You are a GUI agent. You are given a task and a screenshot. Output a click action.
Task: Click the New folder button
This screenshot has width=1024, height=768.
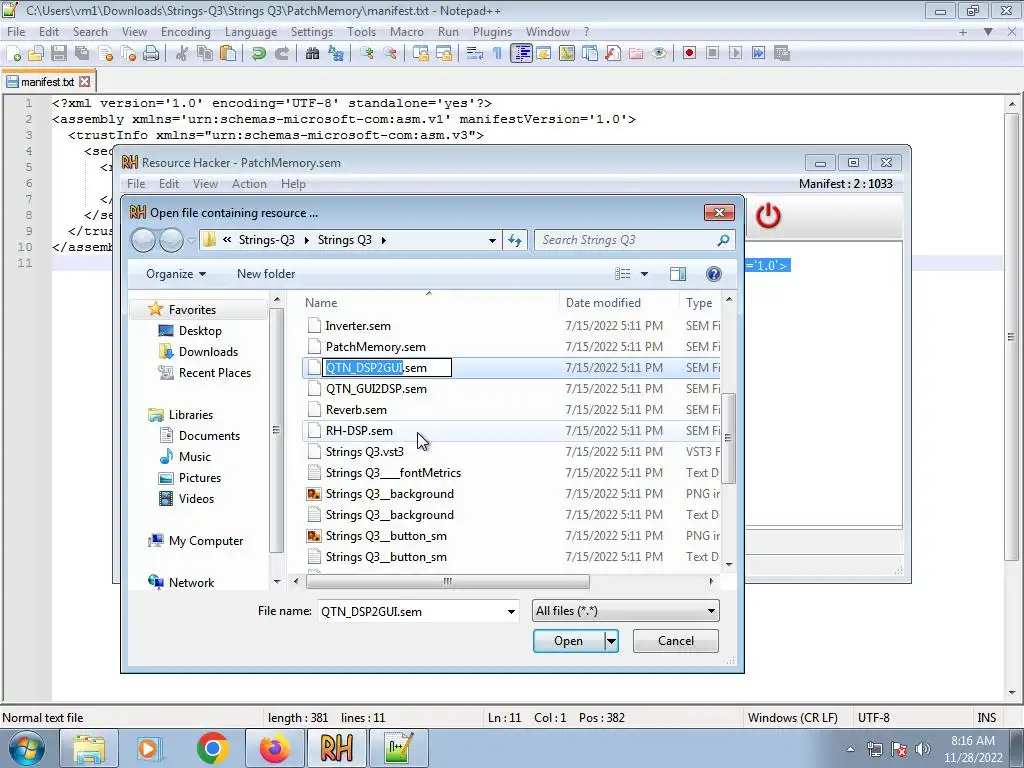(266, 274)
